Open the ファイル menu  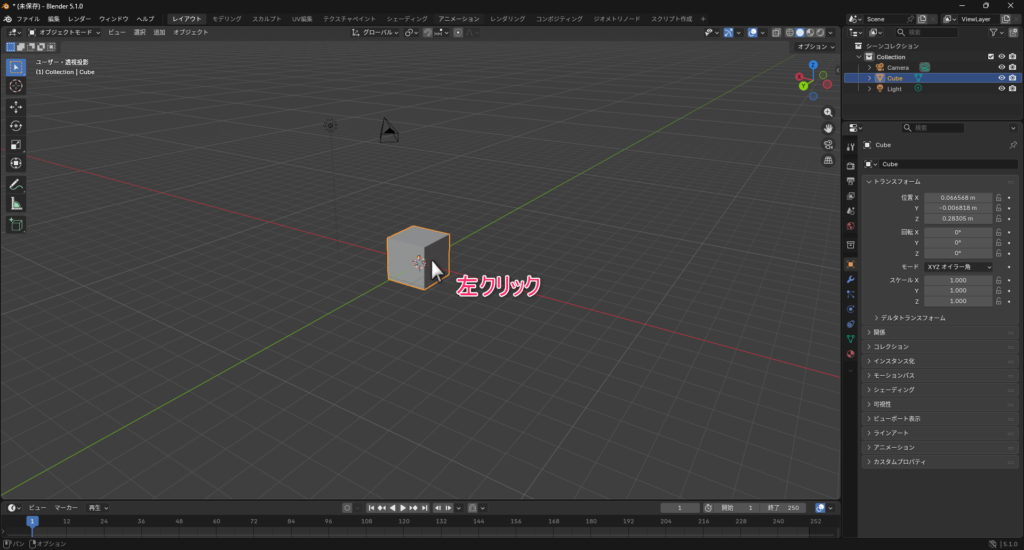tap(28, 19)
